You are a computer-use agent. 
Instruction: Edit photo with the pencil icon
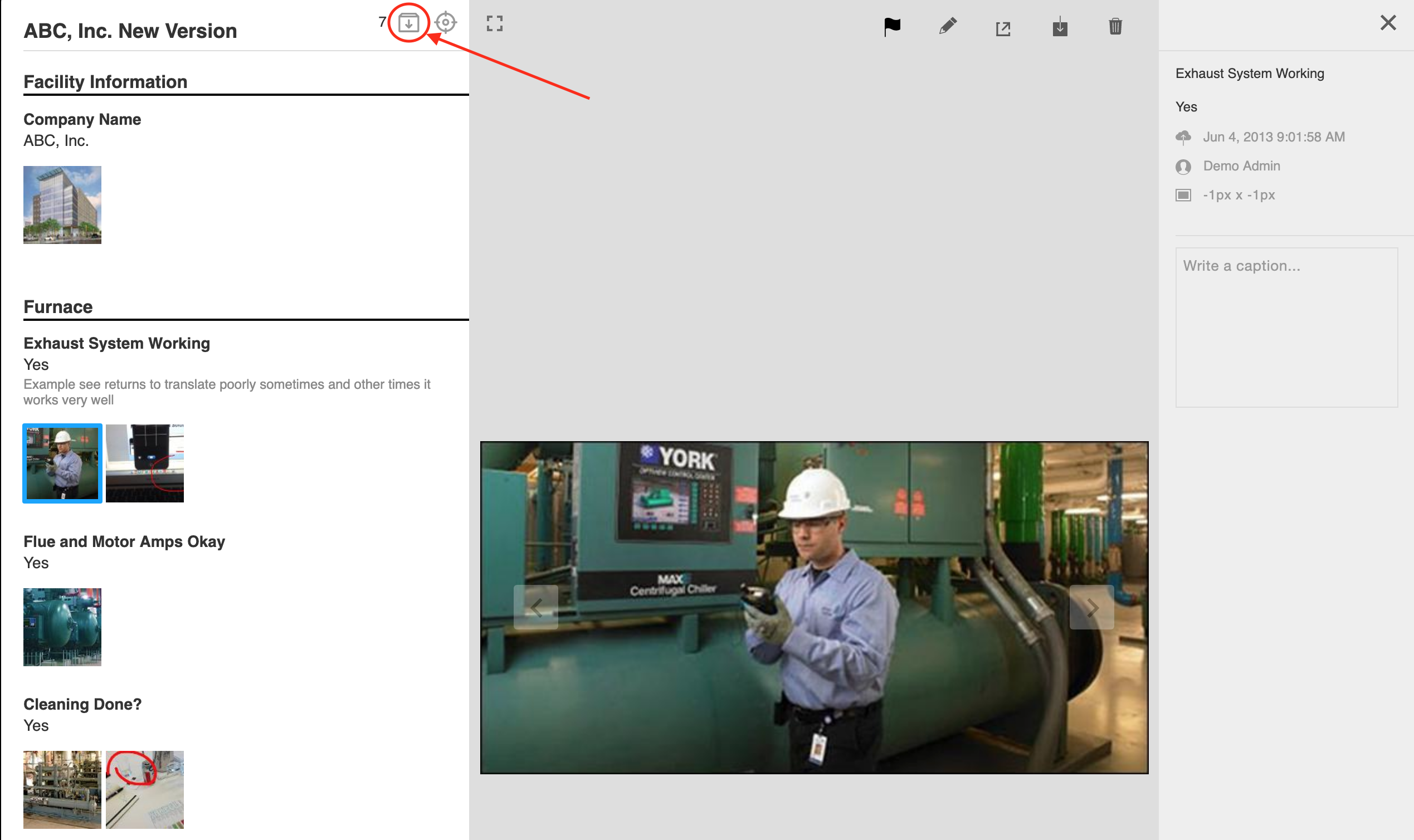[948, 26]
